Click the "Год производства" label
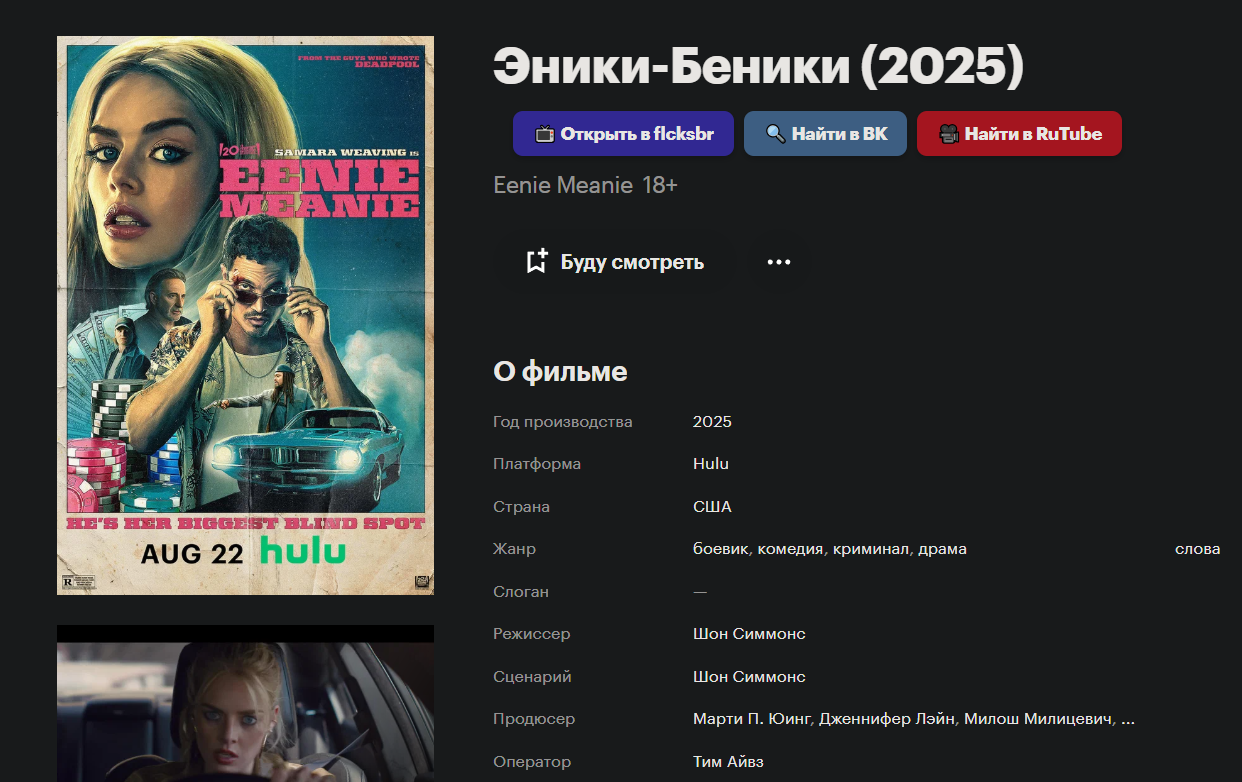 point(563,422)
